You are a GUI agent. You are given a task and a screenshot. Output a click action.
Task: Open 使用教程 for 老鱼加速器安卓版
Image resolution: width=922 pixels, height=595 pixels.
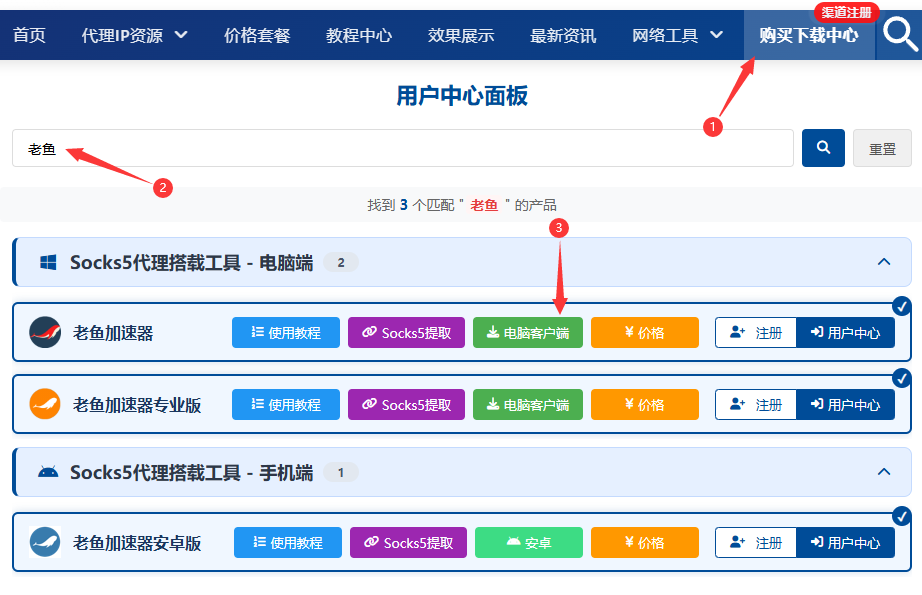pos(288,543)
